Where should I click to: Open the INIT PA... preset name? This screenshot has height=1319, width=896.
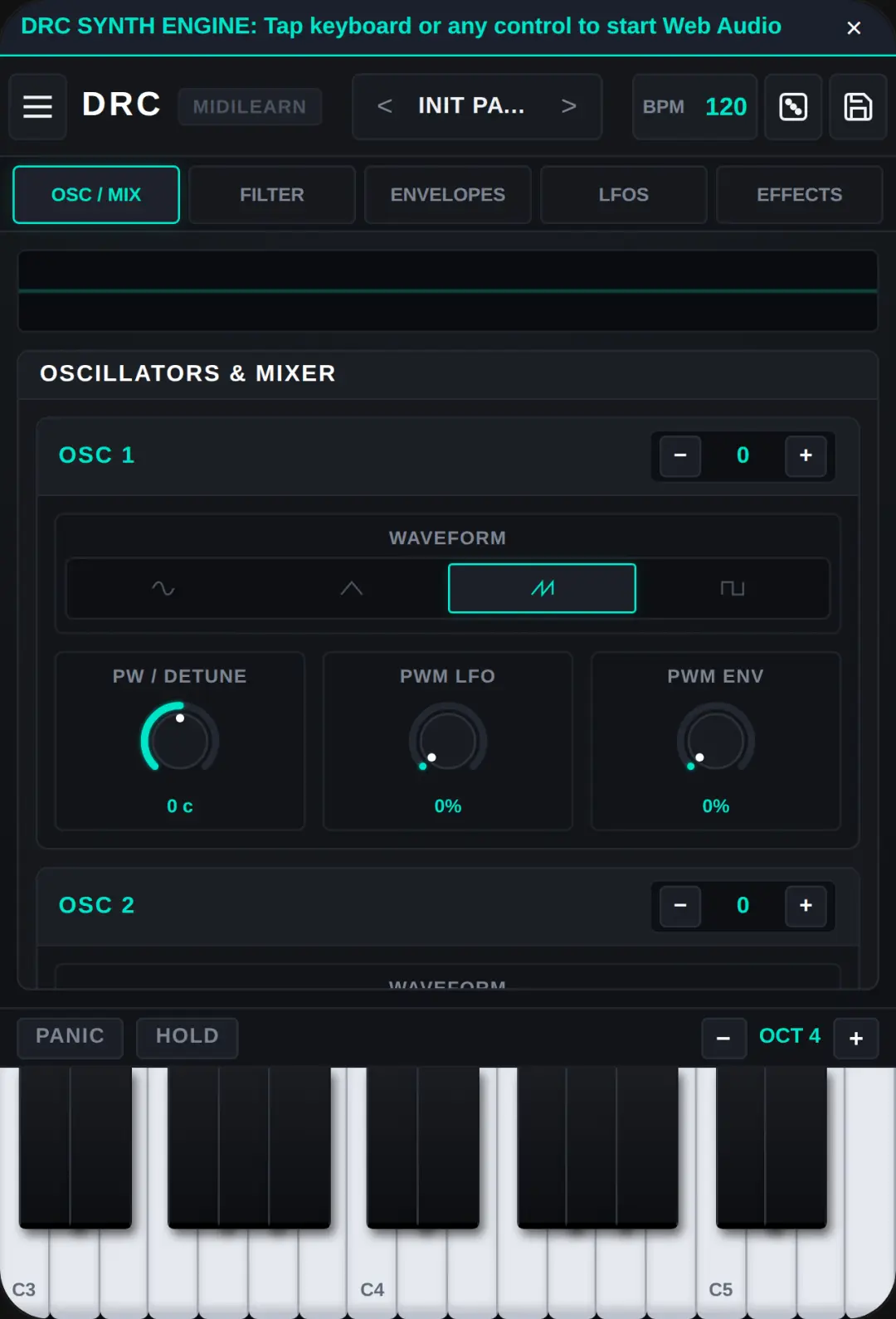tap(471, 106)
